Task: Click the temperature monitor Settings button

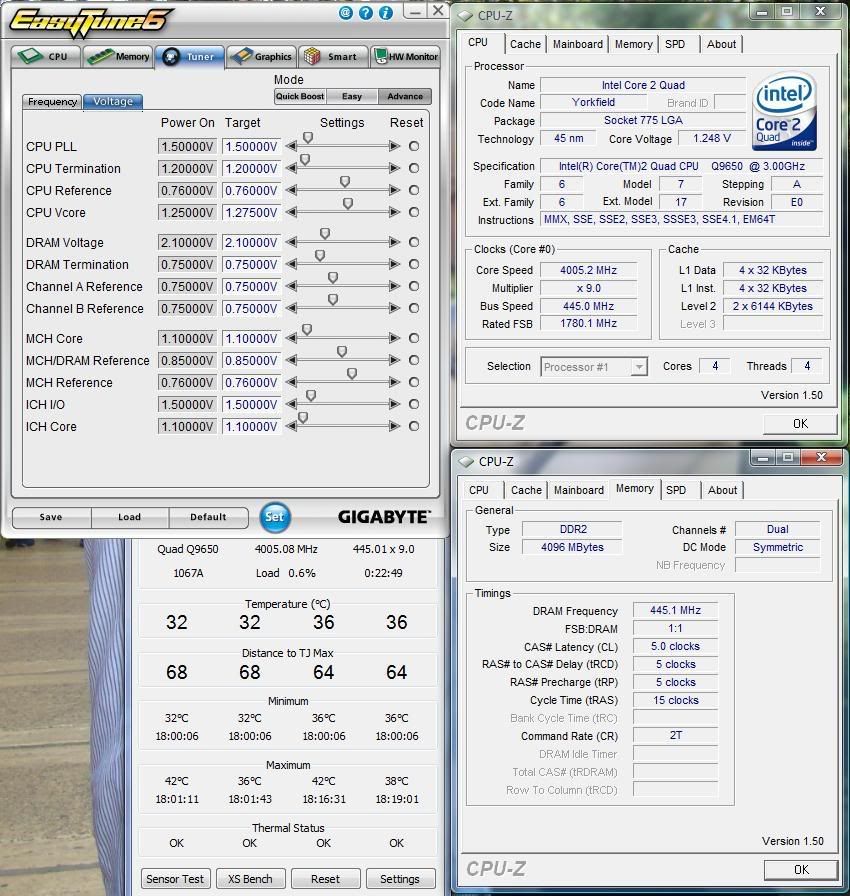Action: pos(400,879)
